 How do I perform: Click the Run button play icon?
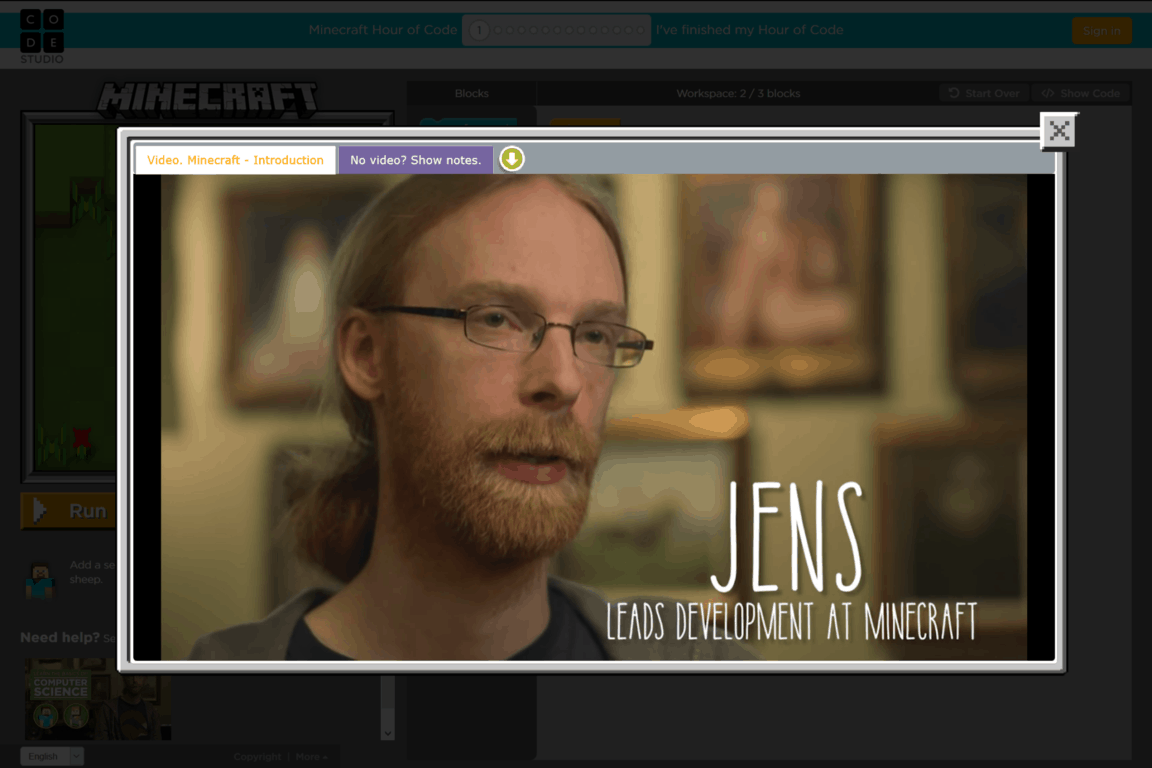pyautogui.click(x=40, y=511)
